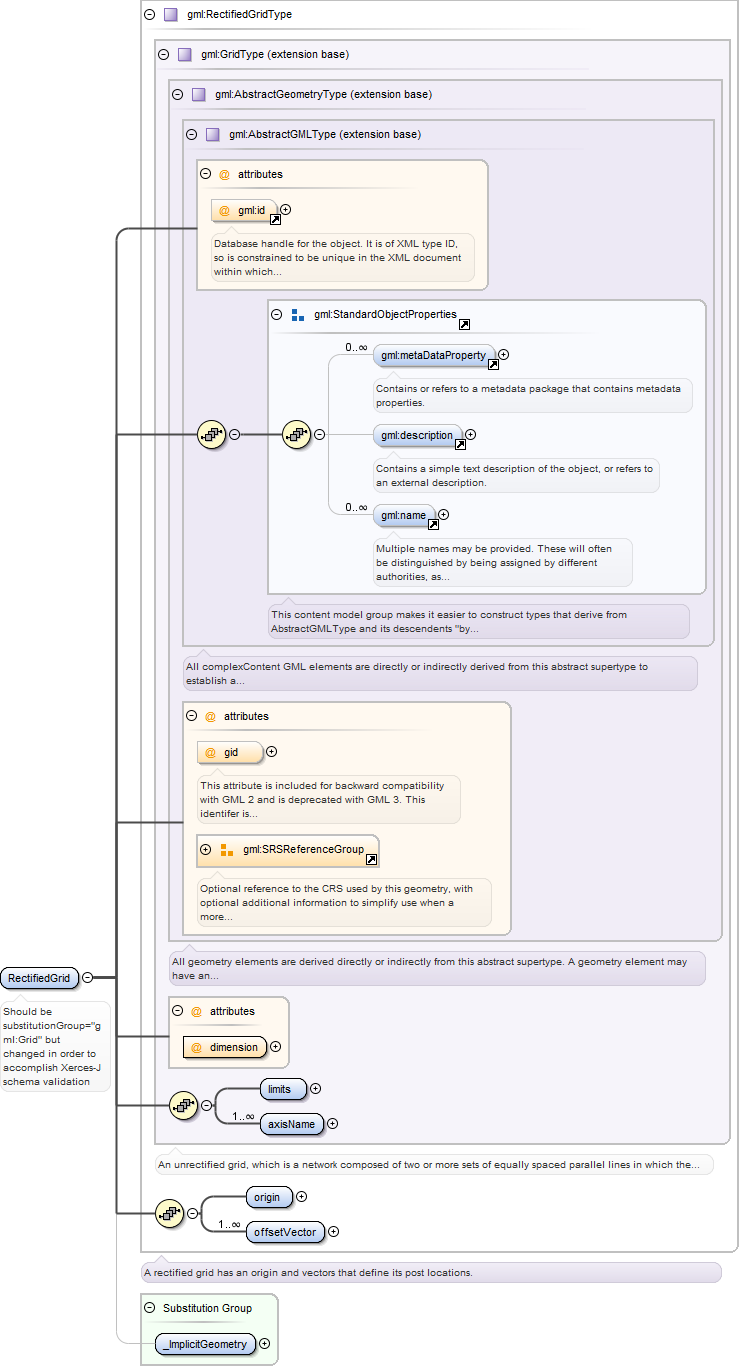Expand the dimension attribute
The height and width of the screenshot is (1367, 740).
276,1047
